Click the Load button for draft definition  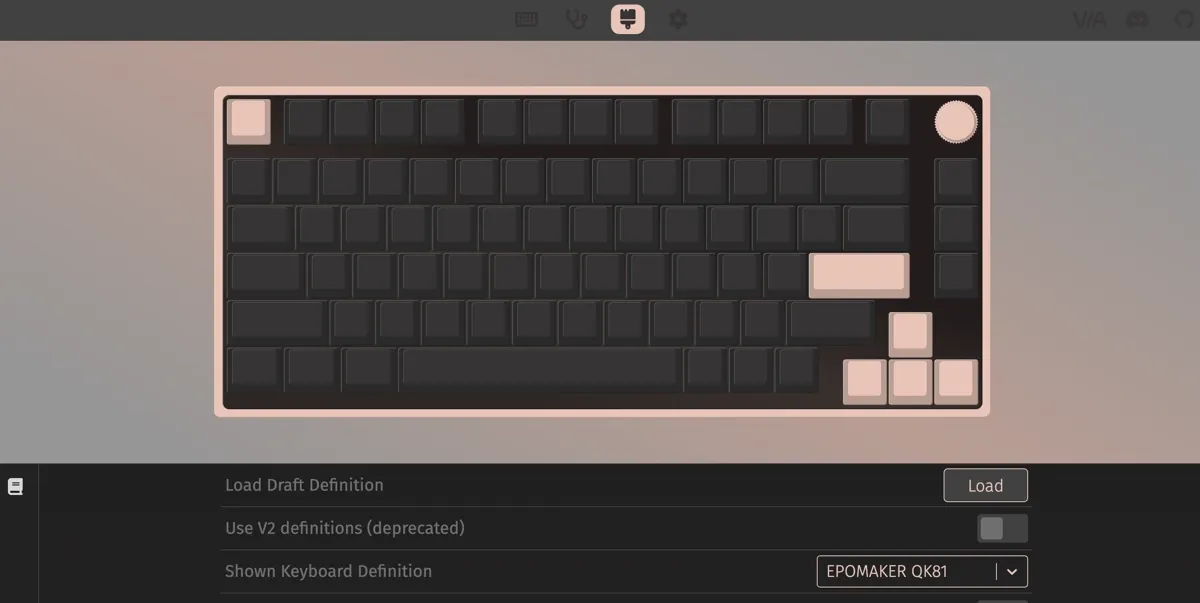(x=985, y=485)
